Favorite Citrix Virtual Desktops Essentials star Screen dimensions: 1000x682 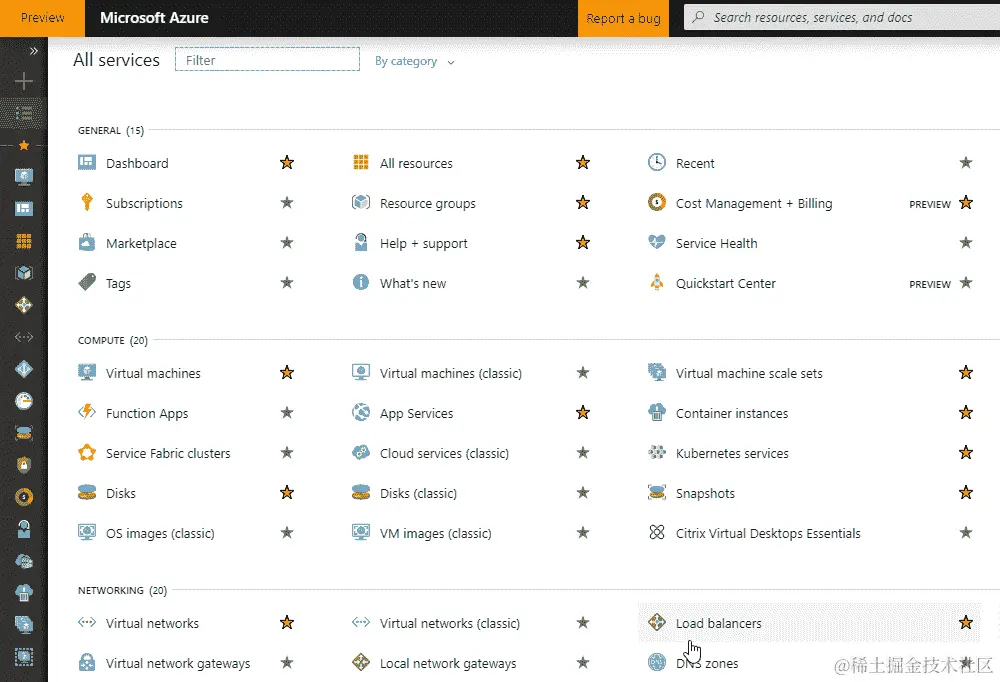click(966, 533)
